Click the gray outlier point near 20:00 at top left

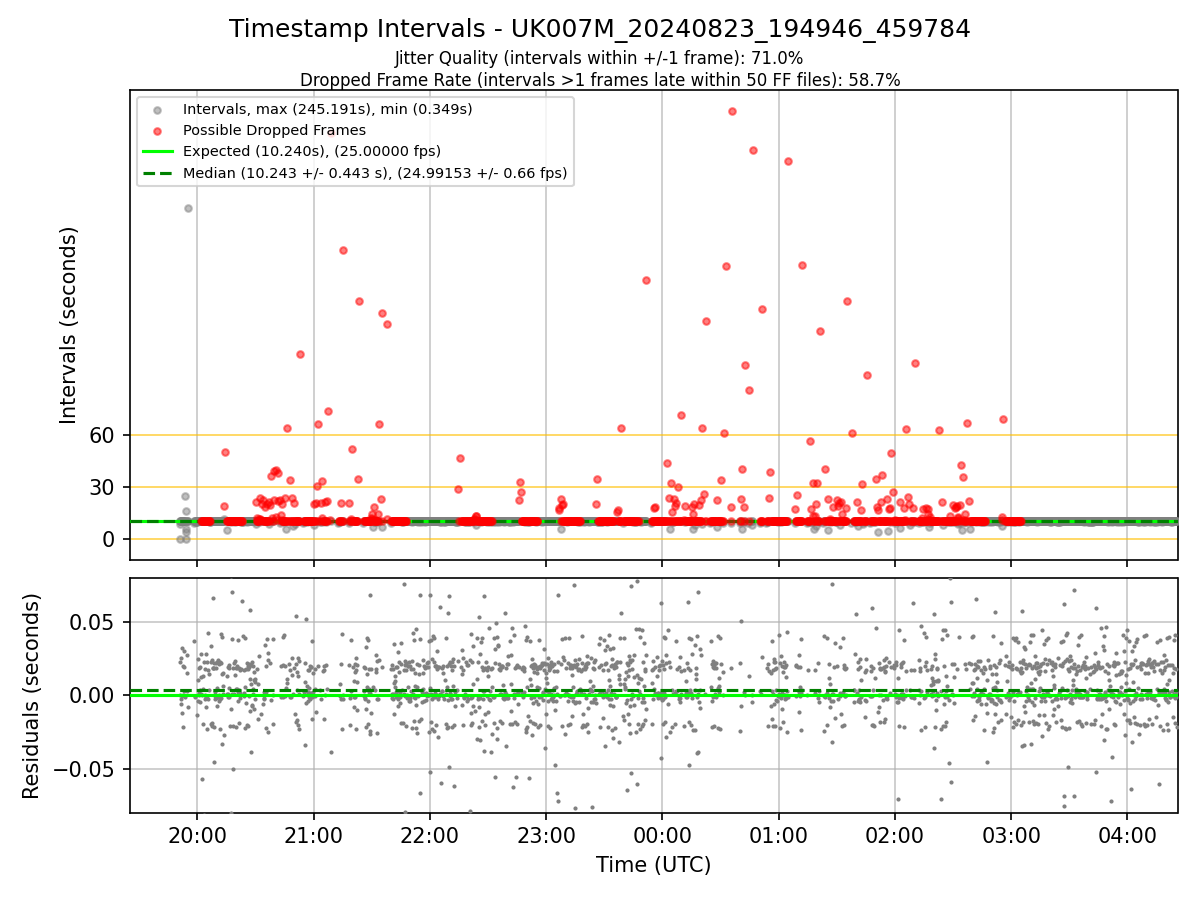click(188, 208)
